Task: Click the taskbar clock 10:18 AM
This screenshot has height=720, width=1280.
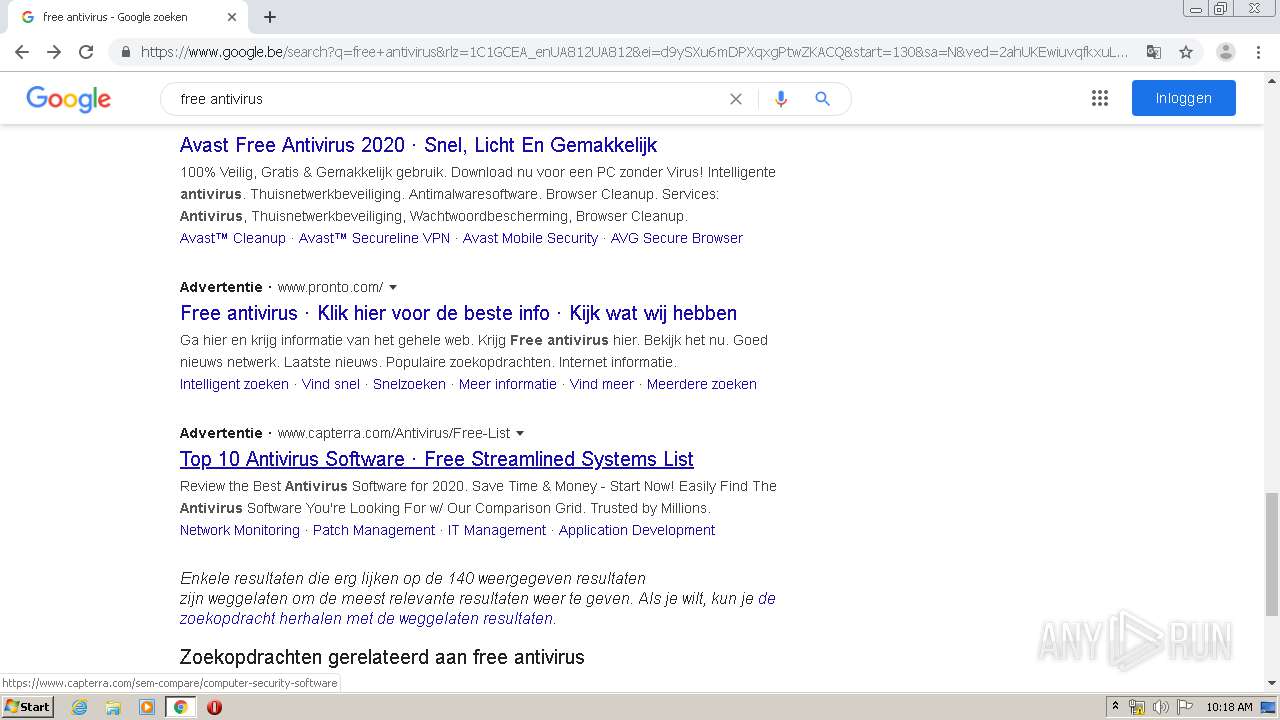Action: 1229,707
